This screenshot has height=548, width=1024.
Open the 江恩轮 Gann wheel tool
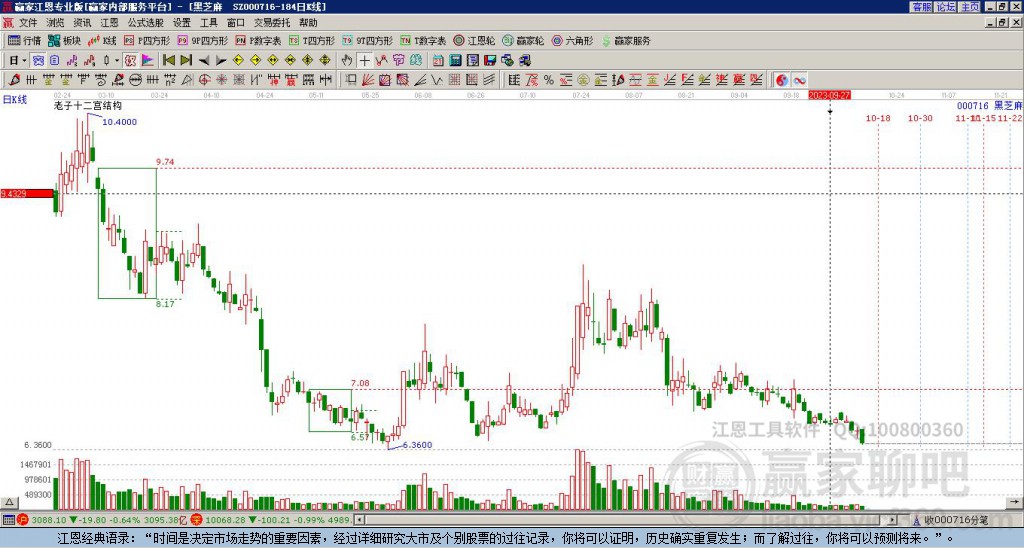(474, 40)
